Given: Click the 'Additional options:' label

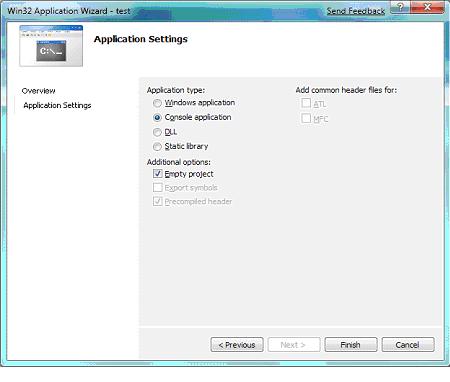Looking at the screenshot, I should click(179, 162).
